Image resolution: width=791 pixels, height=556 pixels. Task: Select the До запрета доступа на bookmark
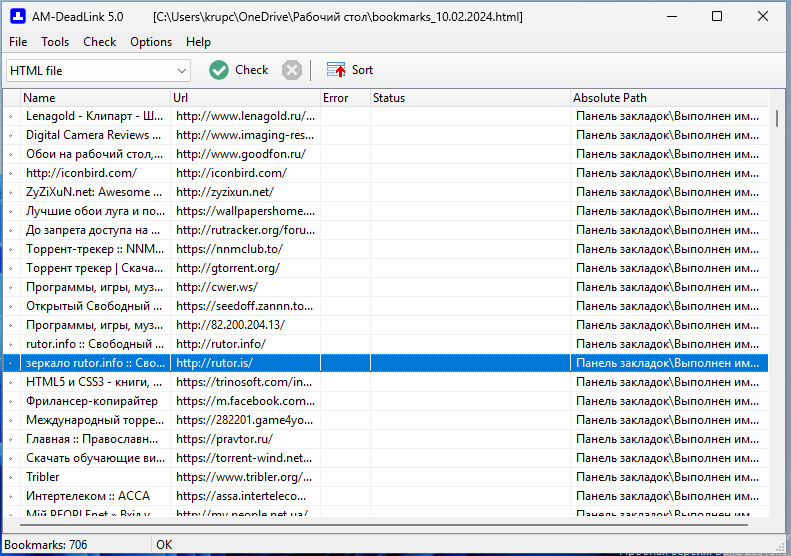(x=385, y=230)
